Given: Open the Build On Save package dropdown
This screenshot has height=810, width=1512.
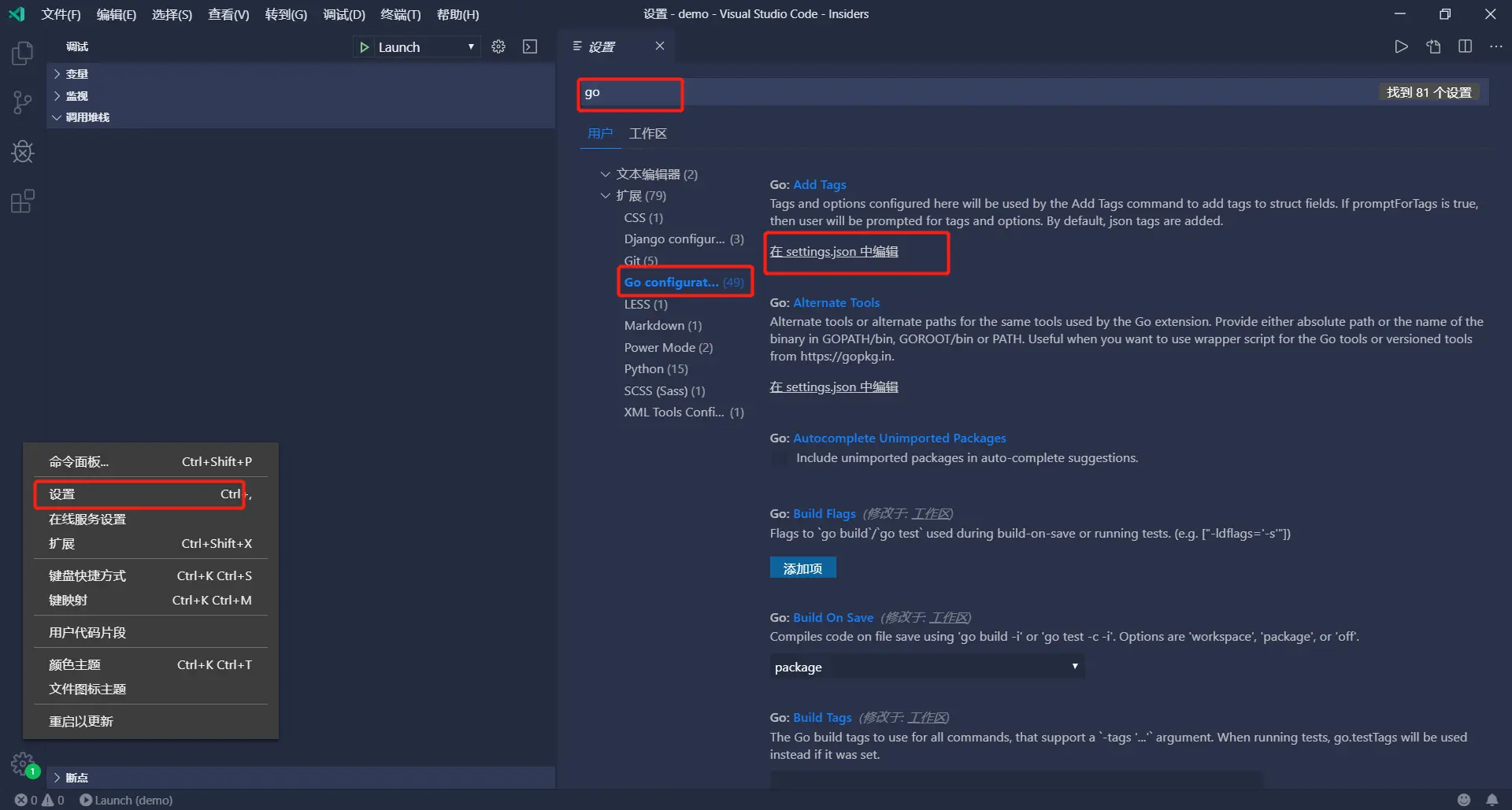Looking at the screenshot, I should pos(927,667).
